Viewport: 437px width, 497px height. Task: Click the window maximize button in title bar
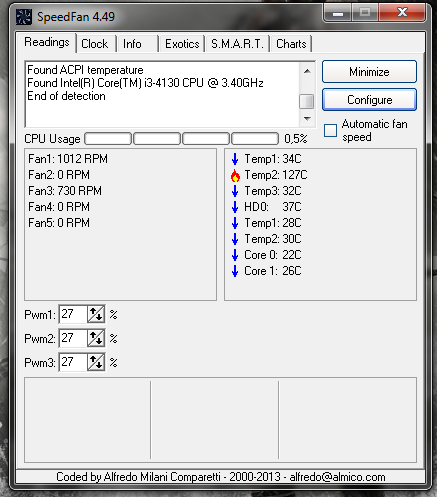click(x=365, y=13)
